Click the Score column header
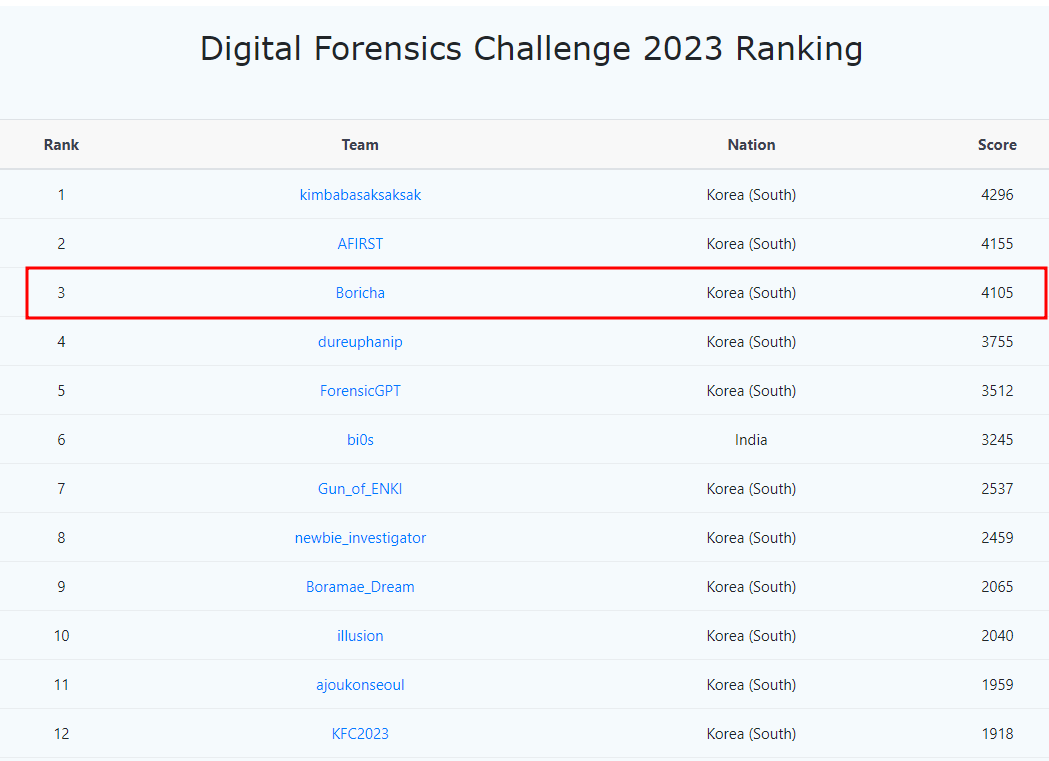This screenshot has height=761, width=1049. click(x=997, y=144)
